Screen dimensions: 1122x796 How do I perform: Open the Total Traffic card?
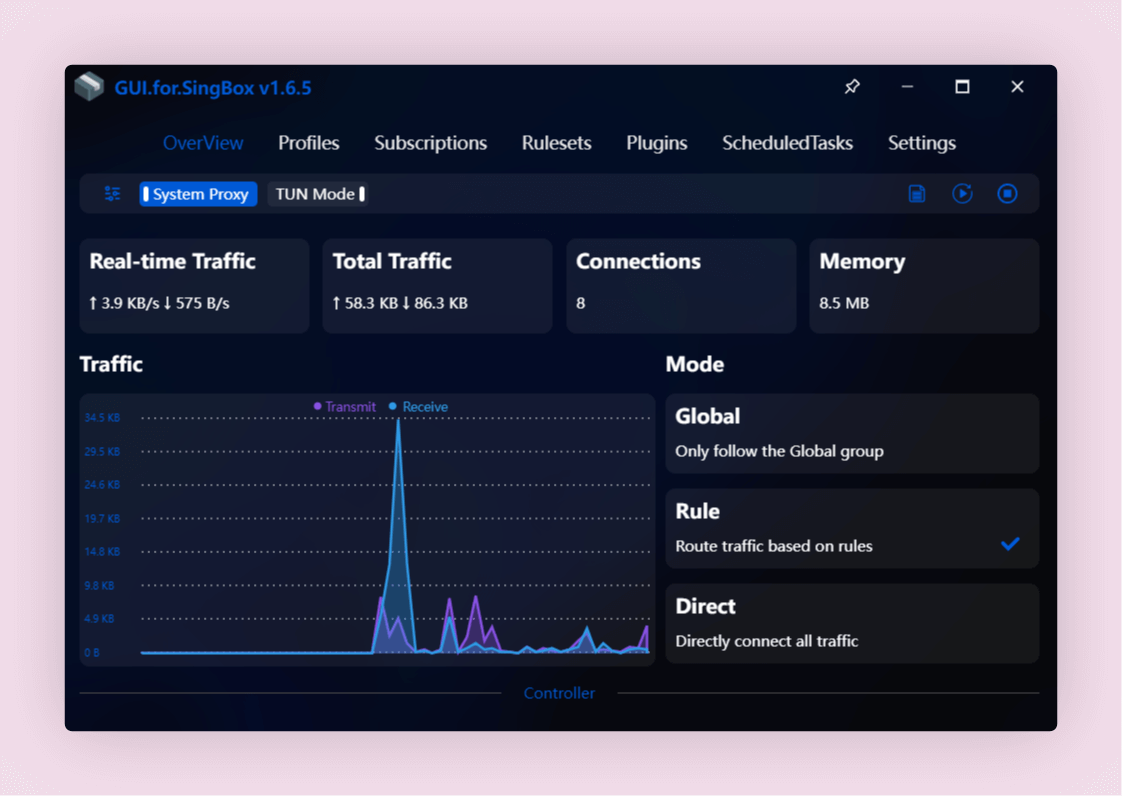tap(437, 286)
